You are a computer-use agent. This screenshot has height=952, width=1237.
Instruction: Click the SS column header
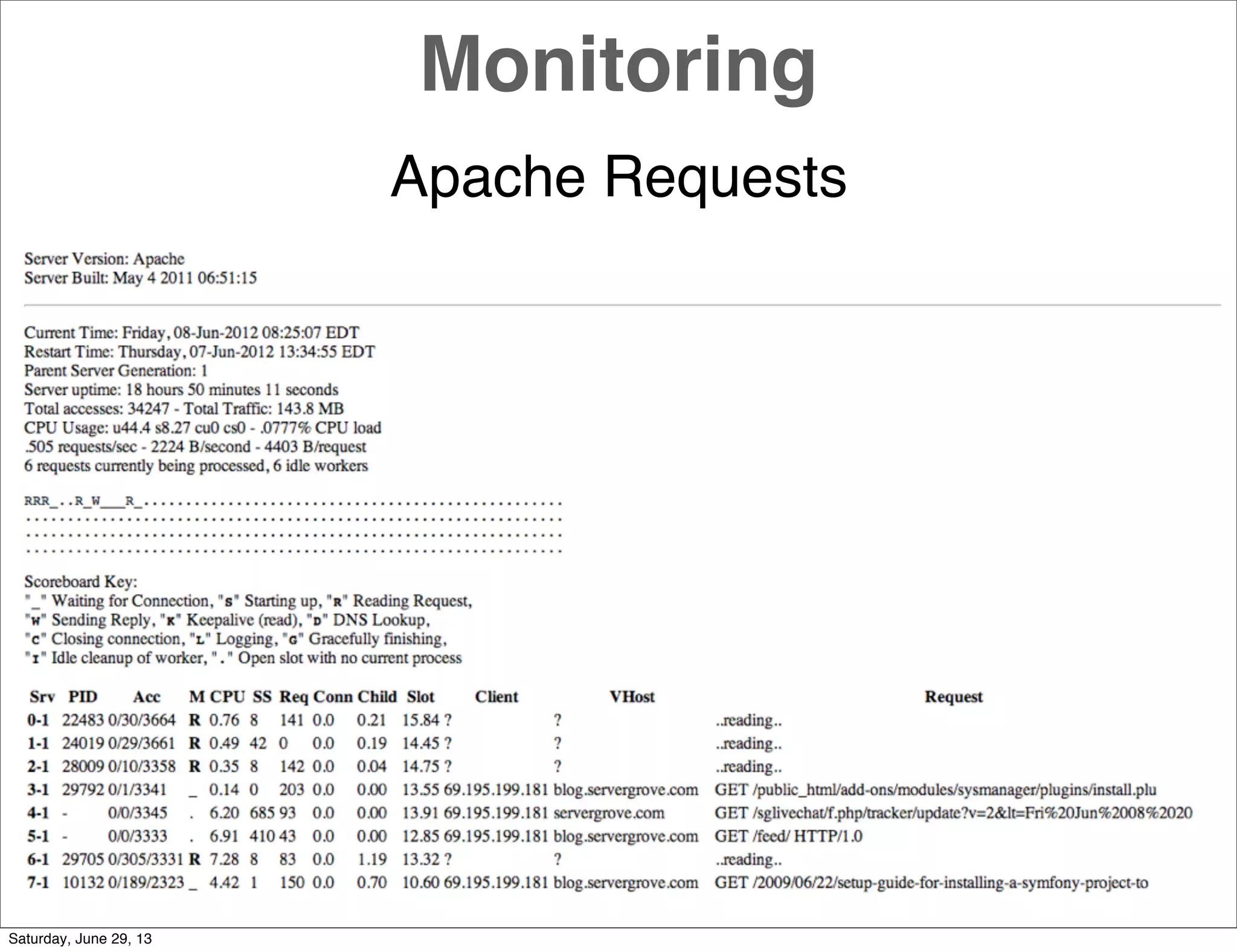click(262, 697)
